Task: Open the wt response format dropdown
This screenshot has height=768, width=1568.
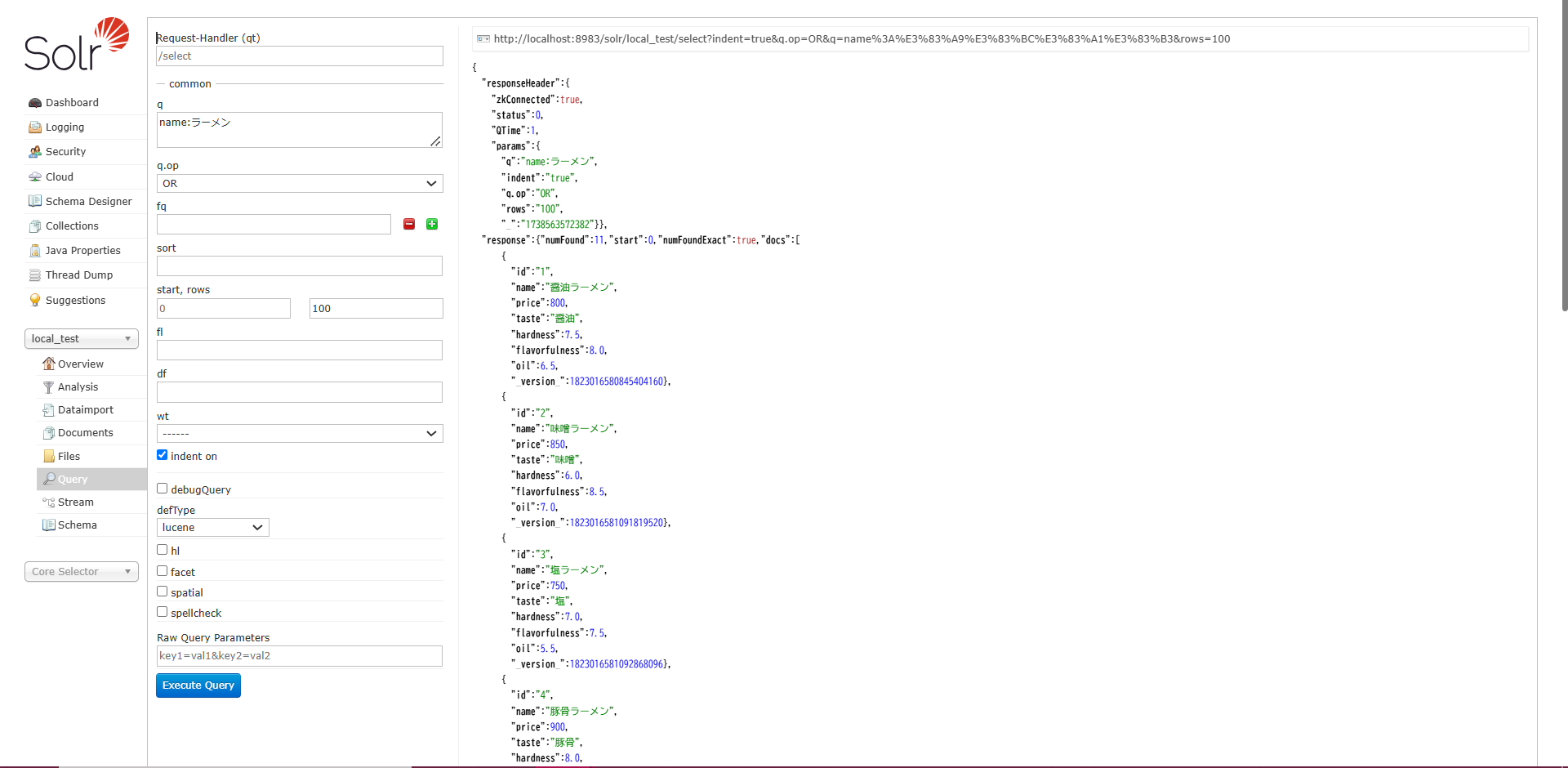Action: tap(300, 434)
